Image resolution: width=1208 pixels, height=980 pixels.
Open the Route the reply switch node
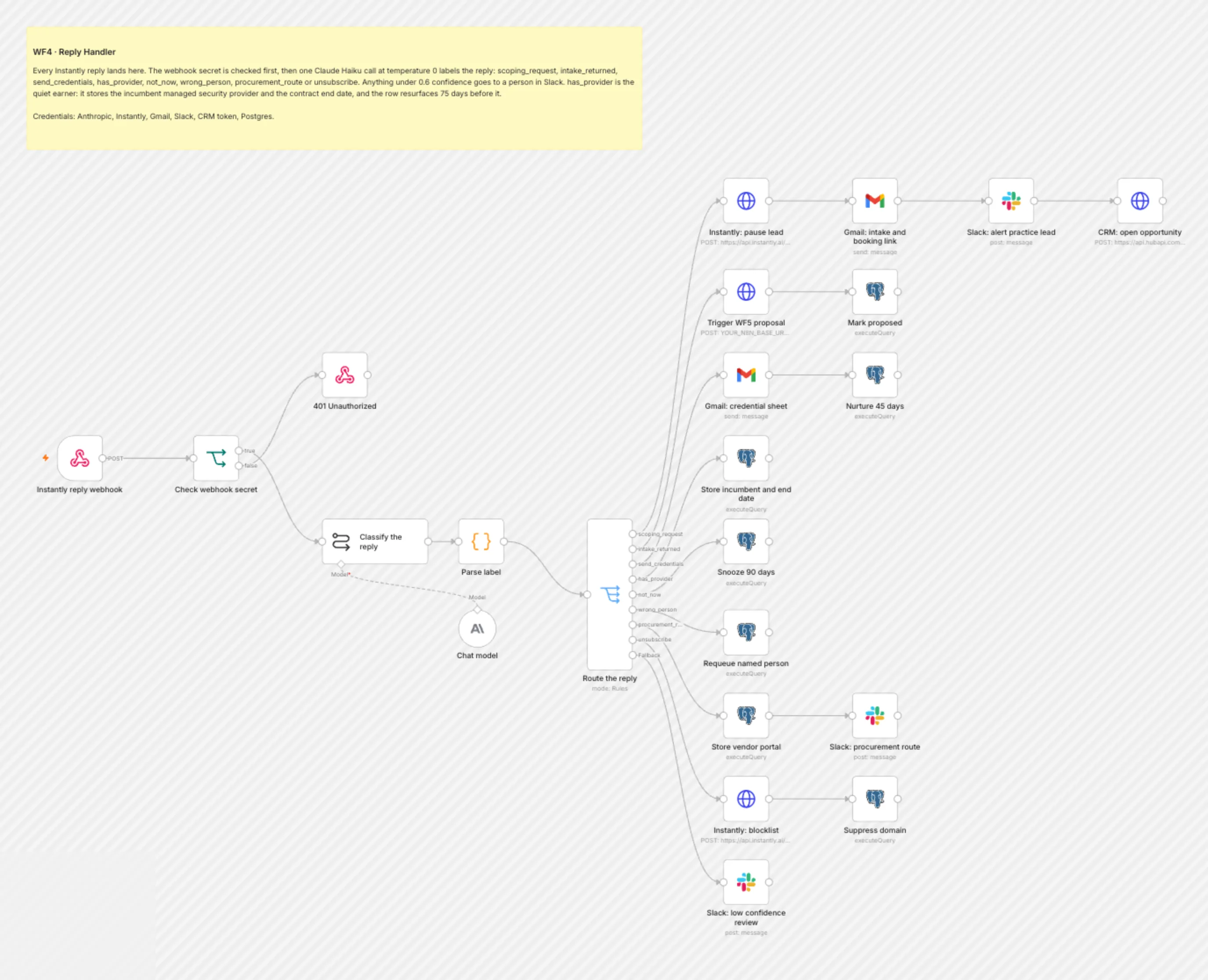[609, 594]
